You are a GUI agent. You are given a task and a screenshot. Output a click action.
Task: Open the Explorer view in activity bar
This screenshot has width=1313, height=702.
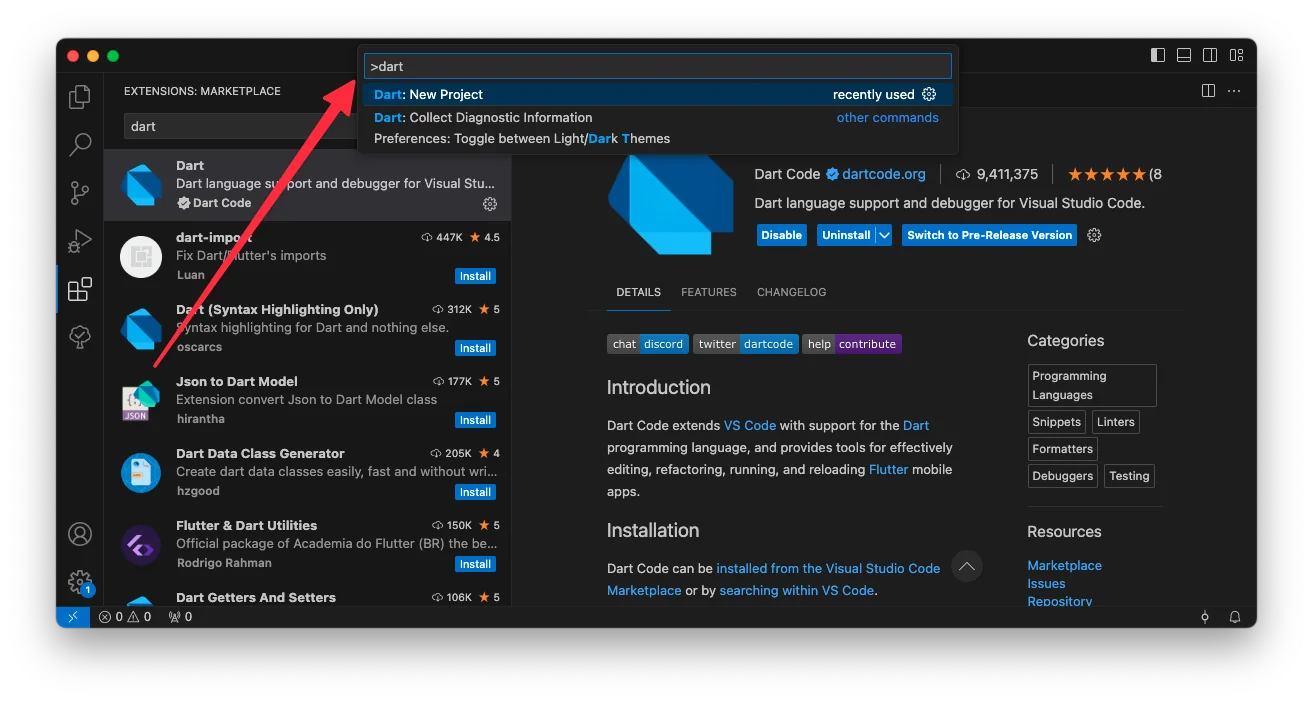point(80,97)
